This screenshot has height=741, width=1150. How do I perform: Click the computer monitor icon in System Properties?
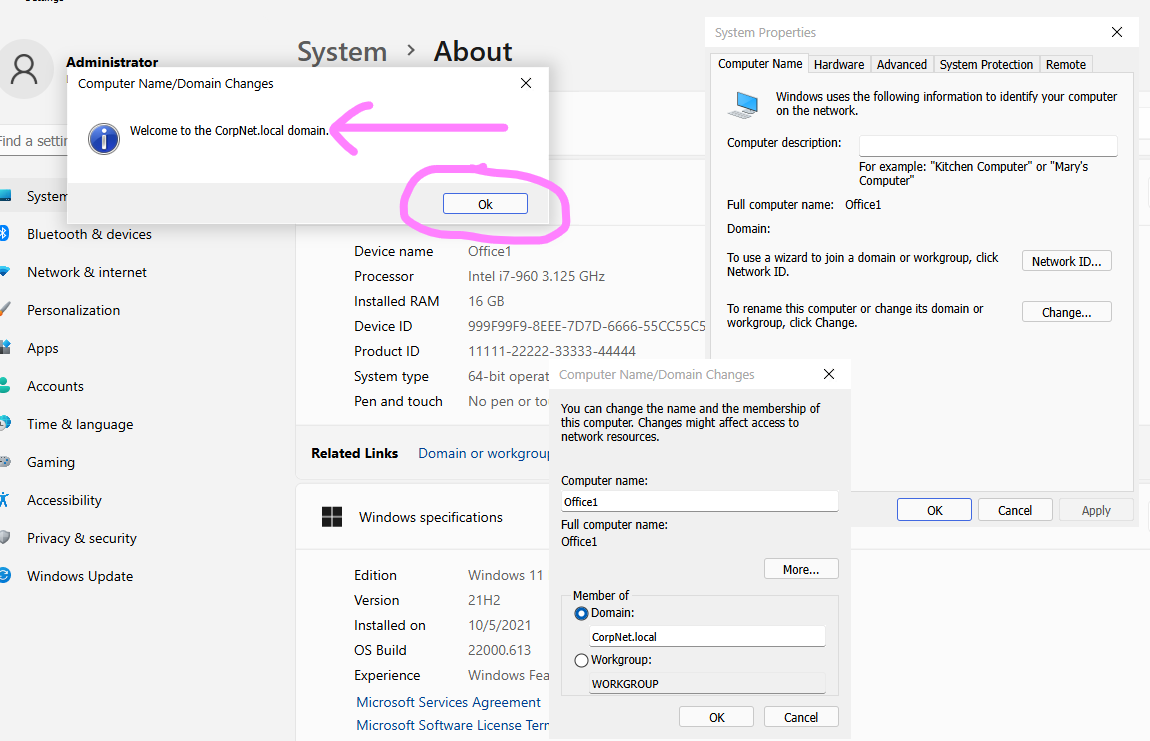(744, 105)
